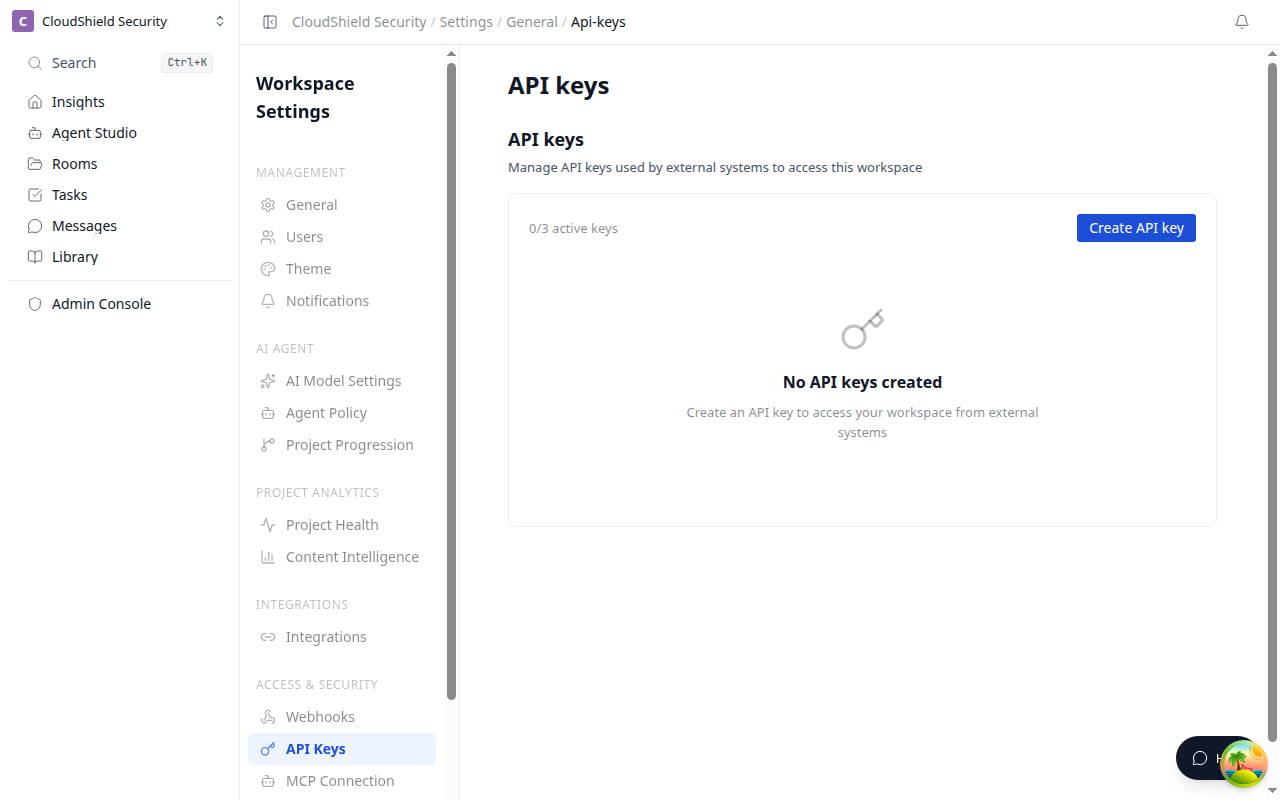The width and height of the screenshot is (1280, 800).
Task: Click the Messages speech bubble icon
Action: point(35,226)
